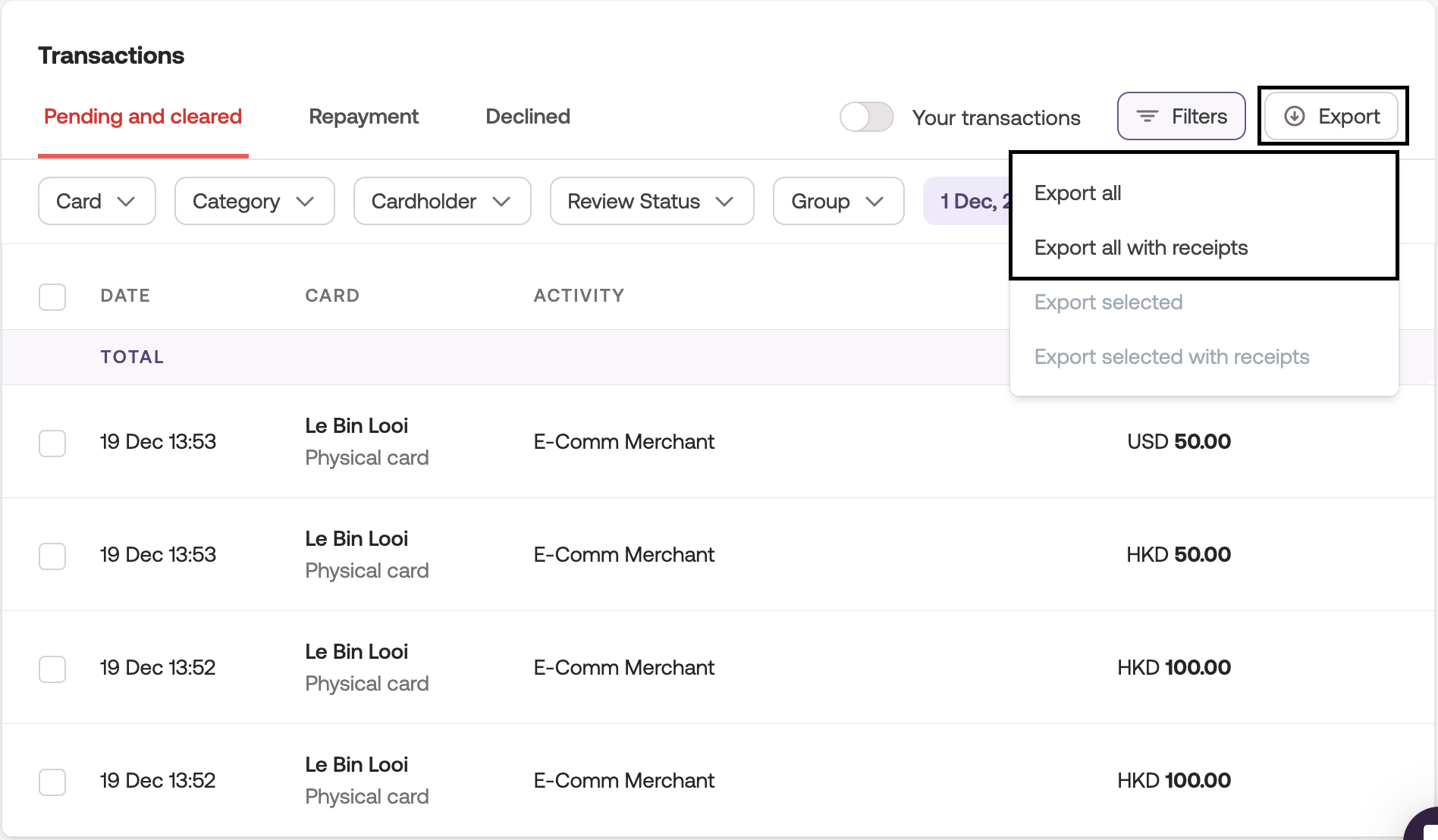
Task: Open the Group filter dropdown
Action: click(838, 201)
